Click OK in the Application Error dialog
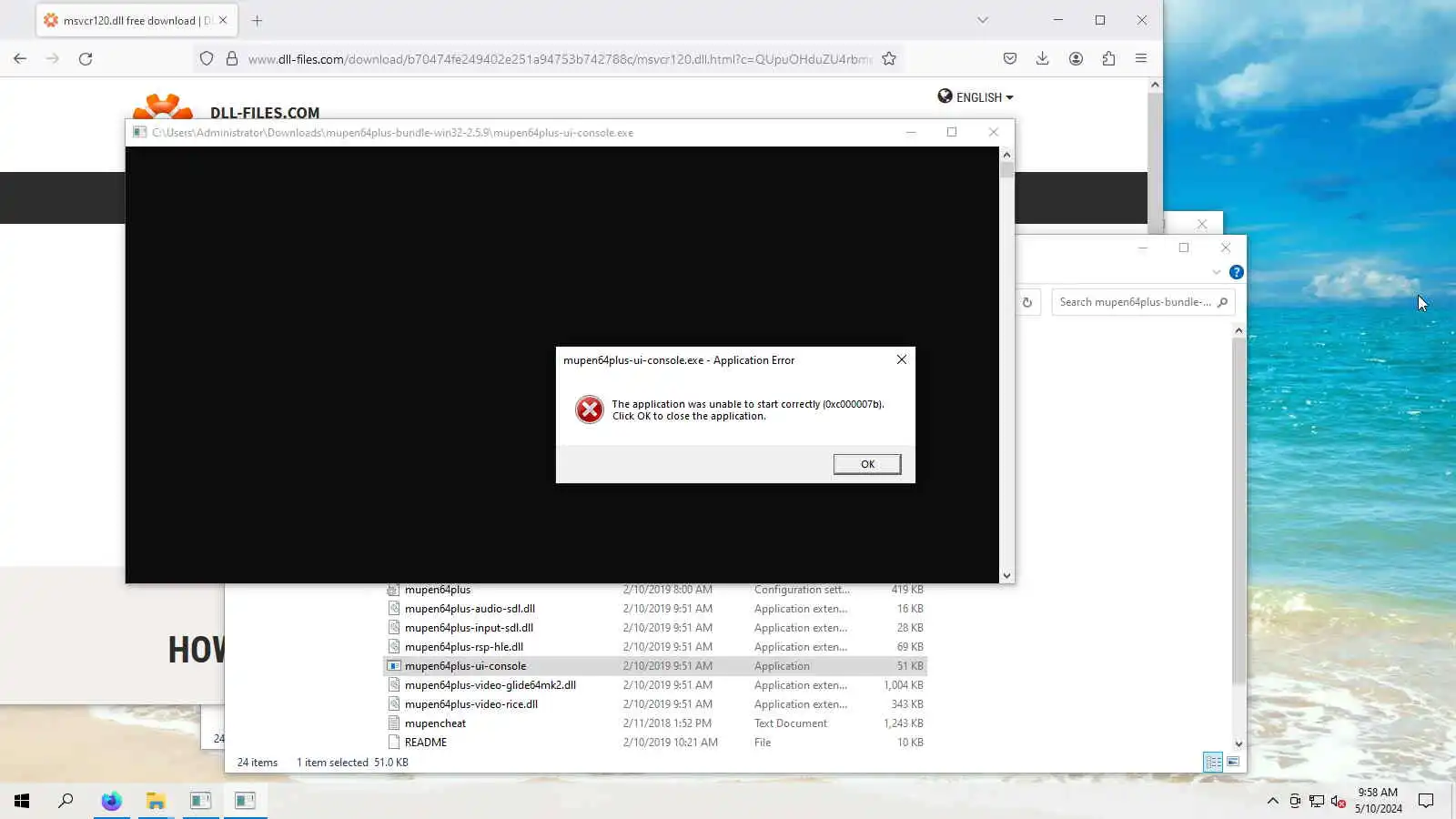Viewport: 1456px width, 819px height. click(x=867, y=464)
